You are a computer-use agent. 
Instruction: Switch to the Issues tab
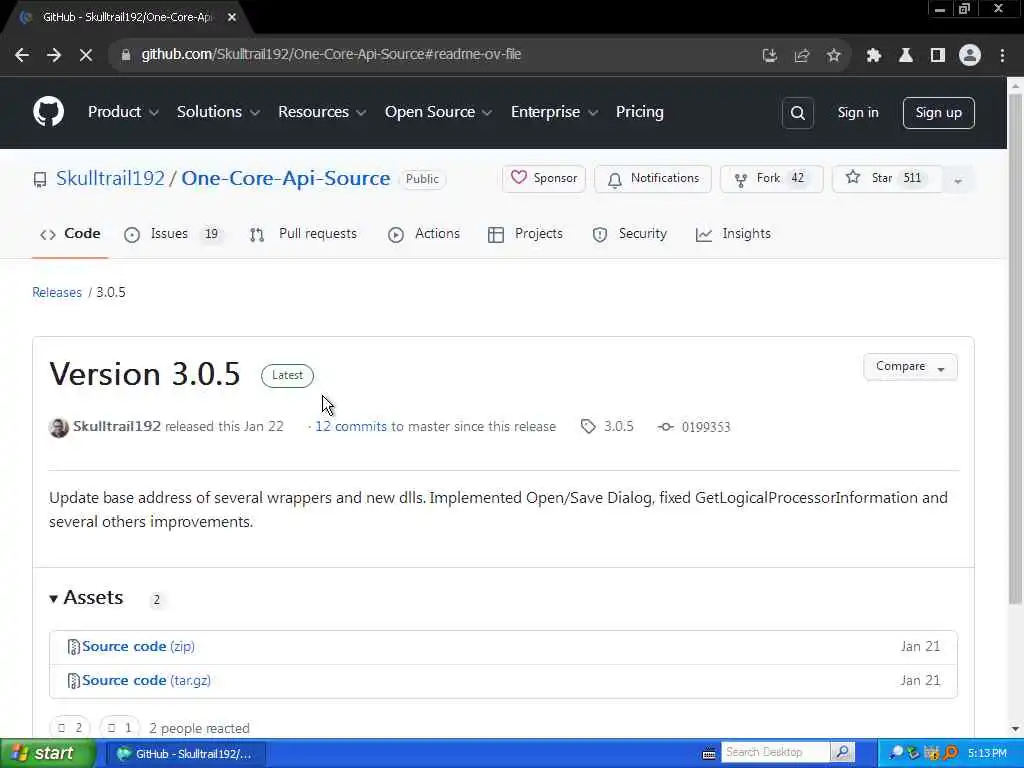[172, 234]
